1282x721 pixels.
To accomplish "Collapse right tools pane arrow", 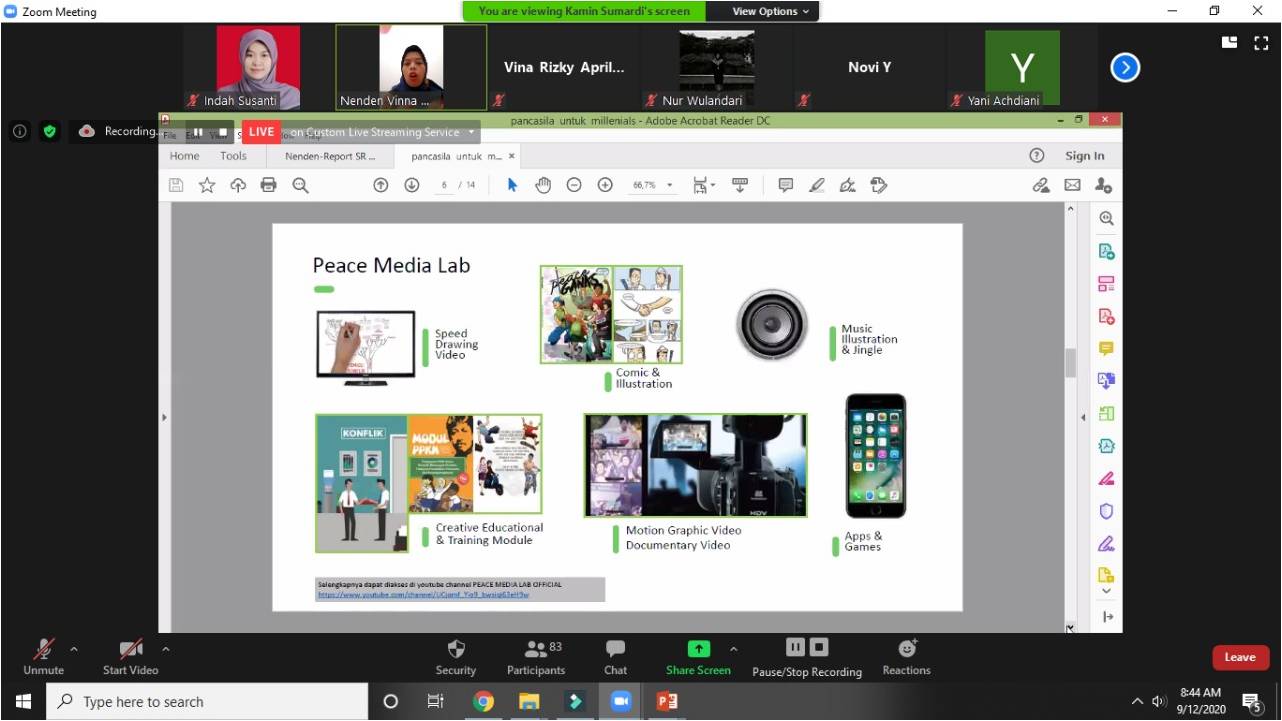I will [x=1083, y=417].
